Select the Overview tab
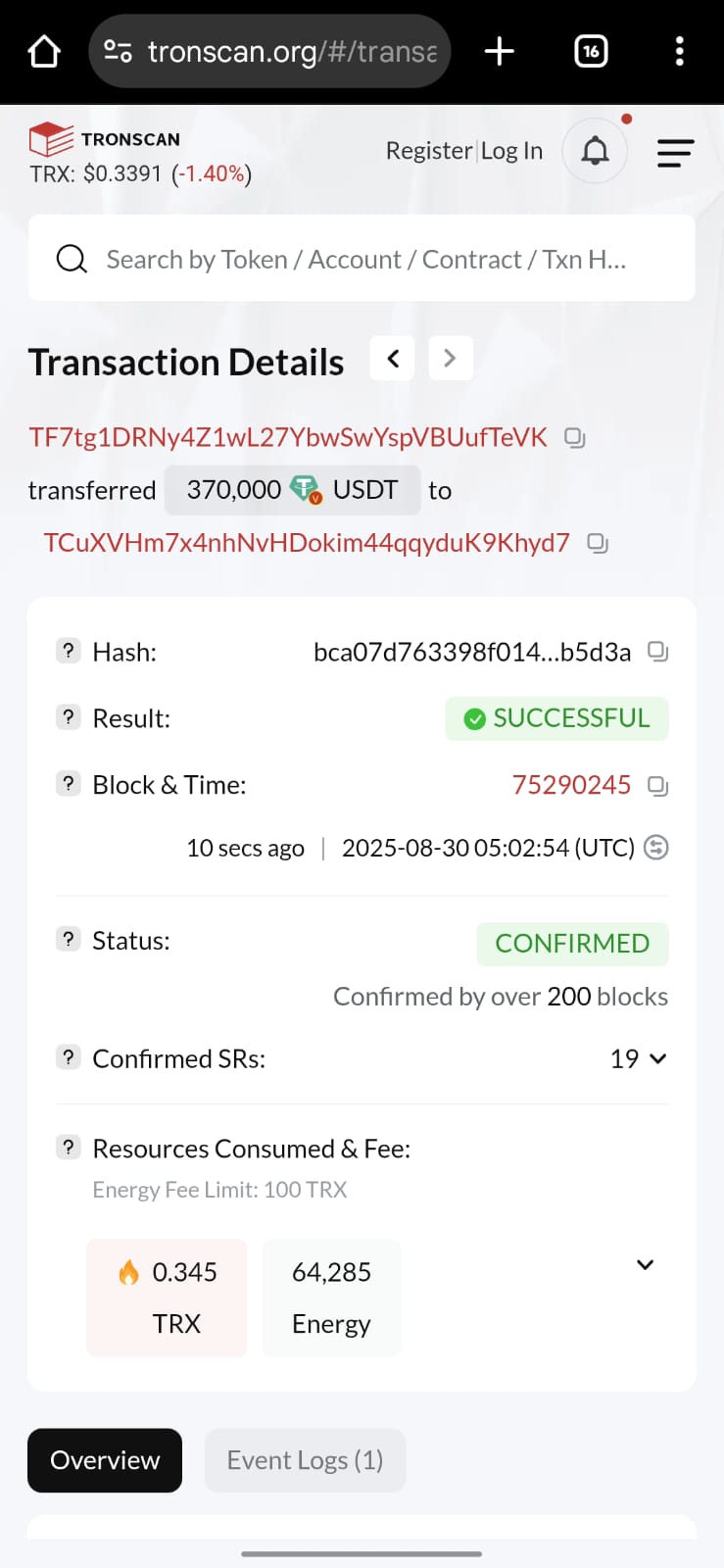The height and width of the screenshot is (1568, 724). click(x=105, y=1460)
